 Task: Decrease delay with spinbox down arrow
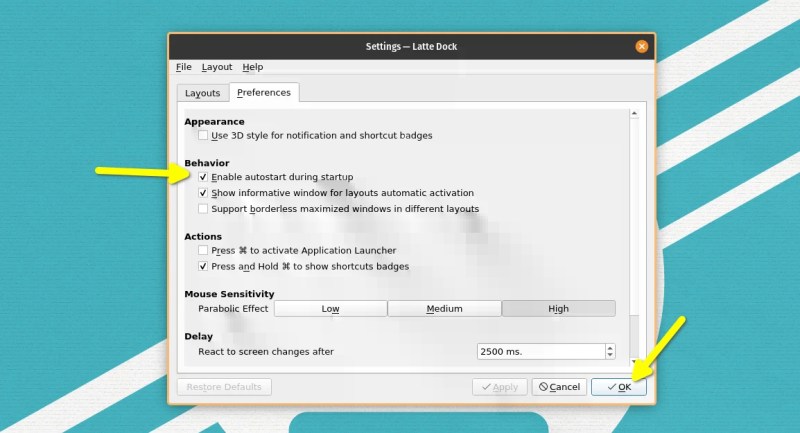tap(610, 356)
